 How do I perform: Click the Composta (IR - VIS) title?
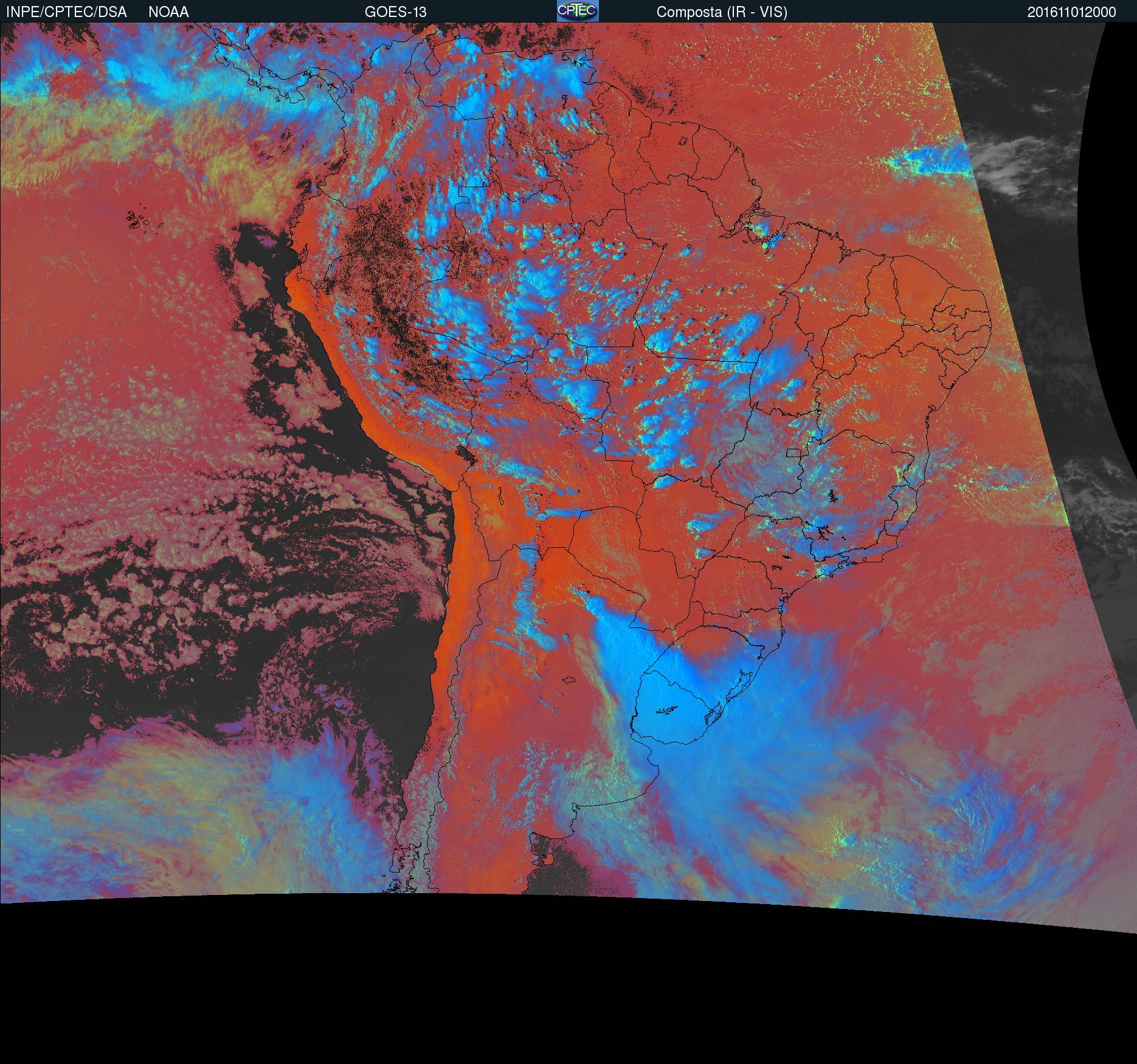click(x=722, y=12)
